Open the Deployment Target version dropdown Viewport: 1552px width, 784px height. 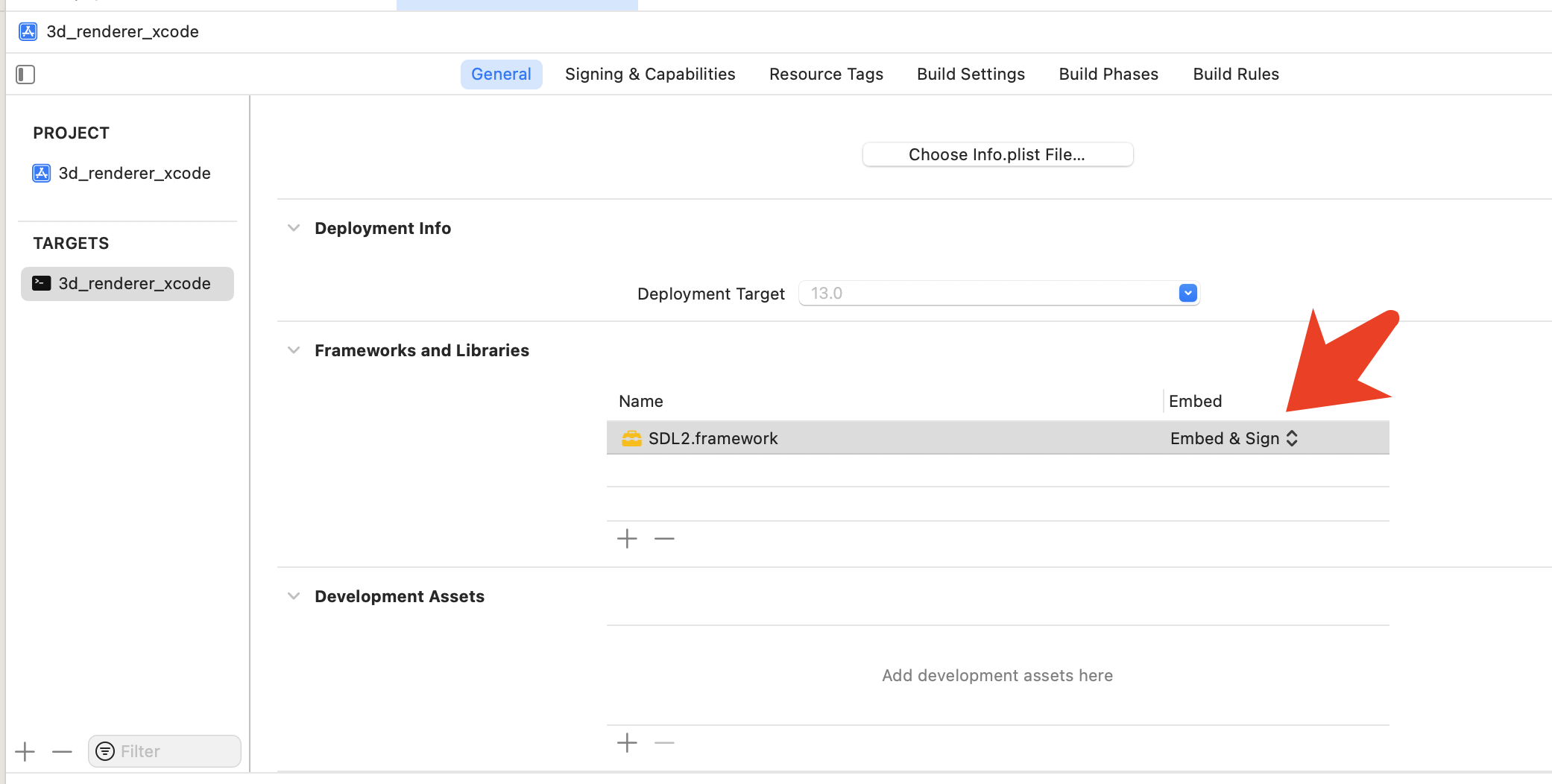(x=1187, y=293)
